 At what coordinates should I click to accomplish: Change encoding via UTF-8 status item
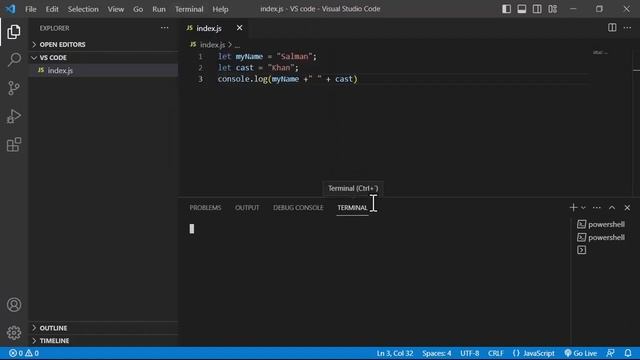pos(469,353)
